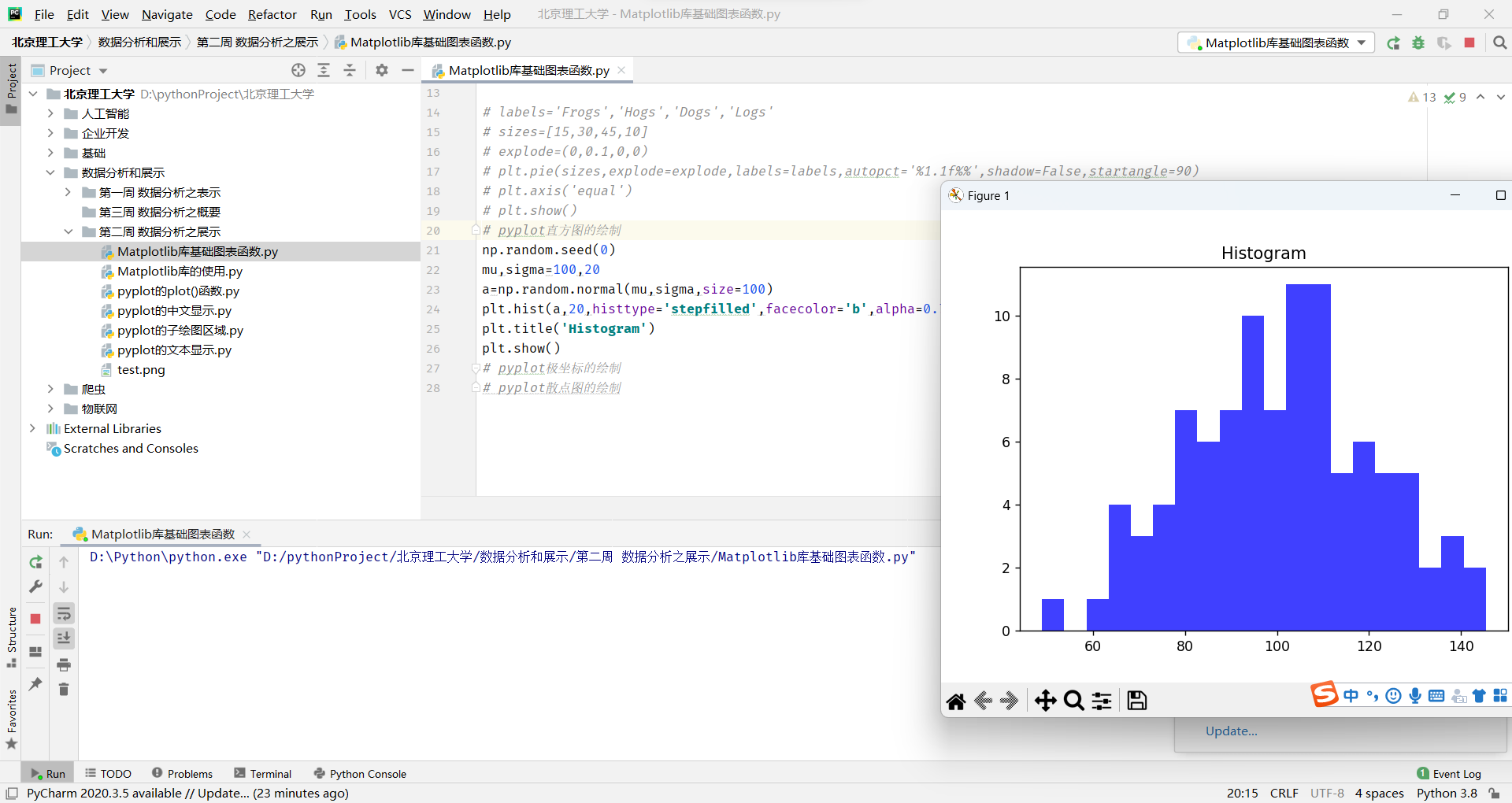Open Project panel settings gear
Viewport: 1512px width, 803px height.
[382, 70]
